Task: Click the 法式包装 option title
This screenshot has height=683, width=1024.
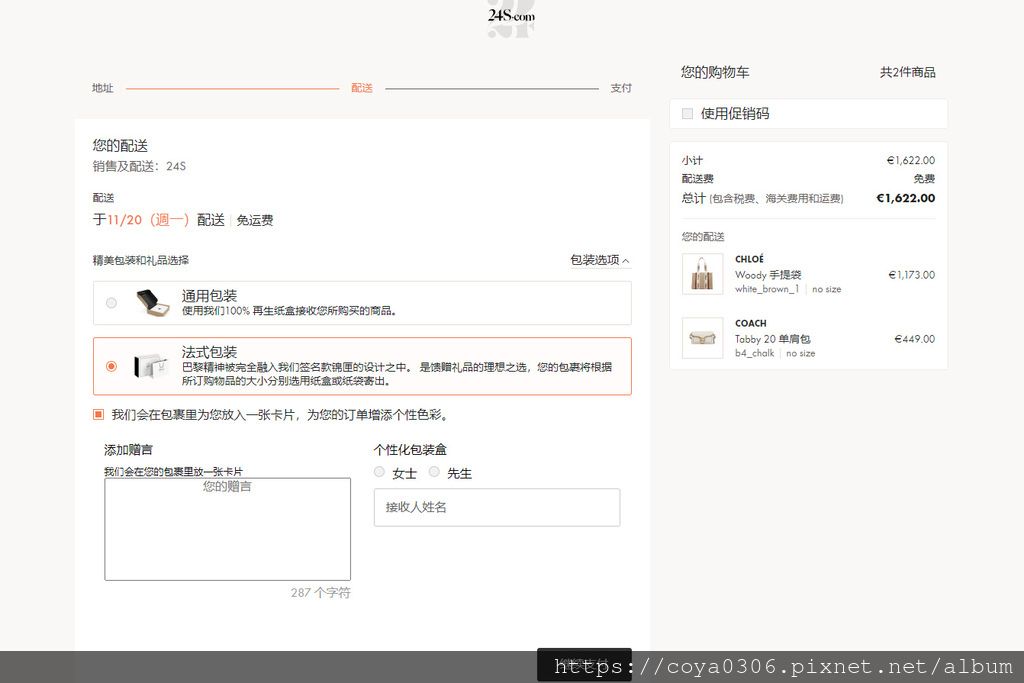Action: (x=209, y=352)
